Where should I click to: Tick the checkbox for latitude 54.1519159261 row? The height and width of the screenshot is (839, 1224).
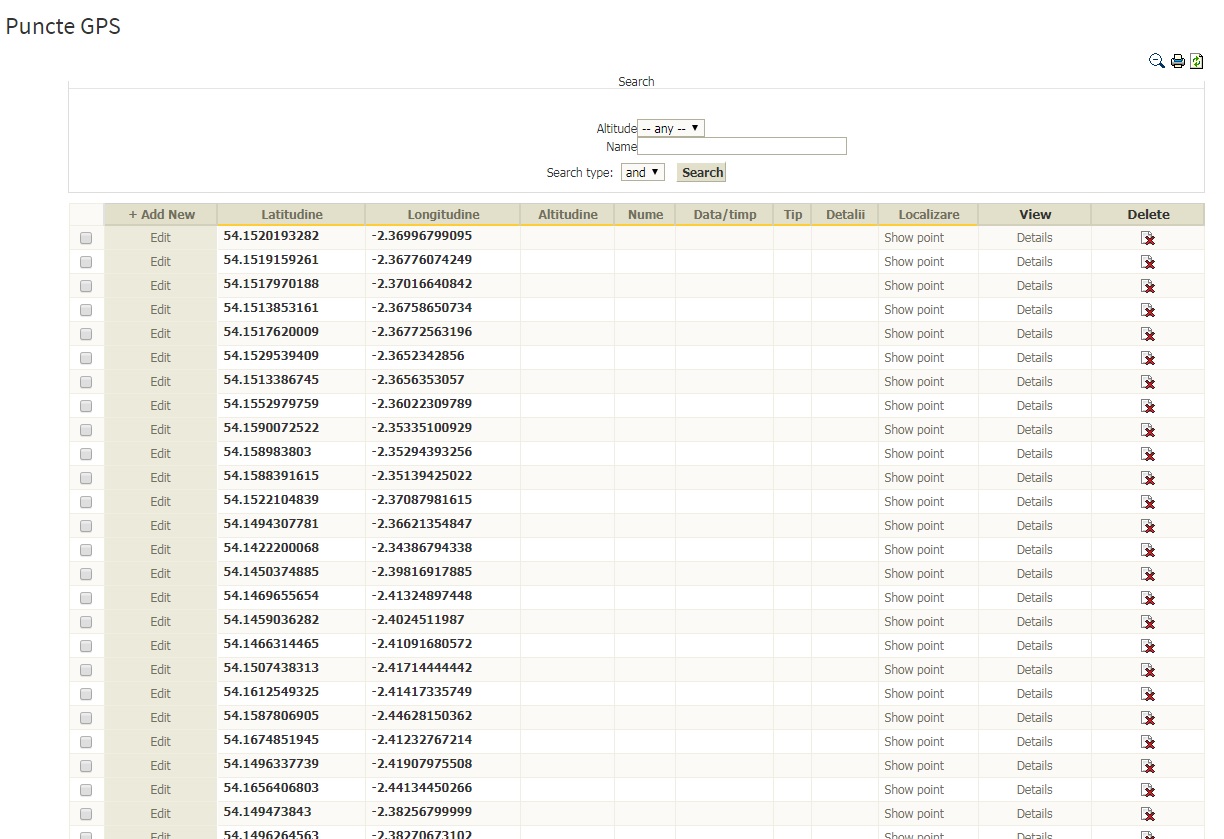[x=86, y=262]
